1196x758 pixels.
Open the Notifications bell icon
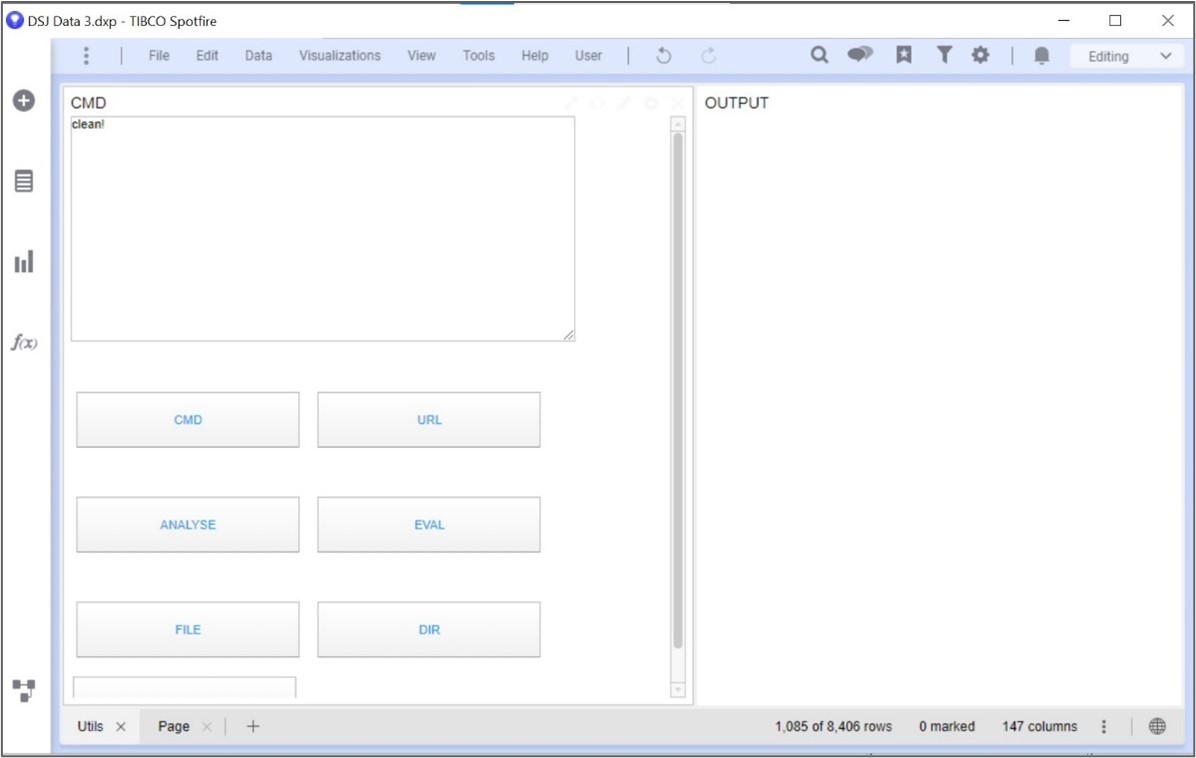(1041, 56)
